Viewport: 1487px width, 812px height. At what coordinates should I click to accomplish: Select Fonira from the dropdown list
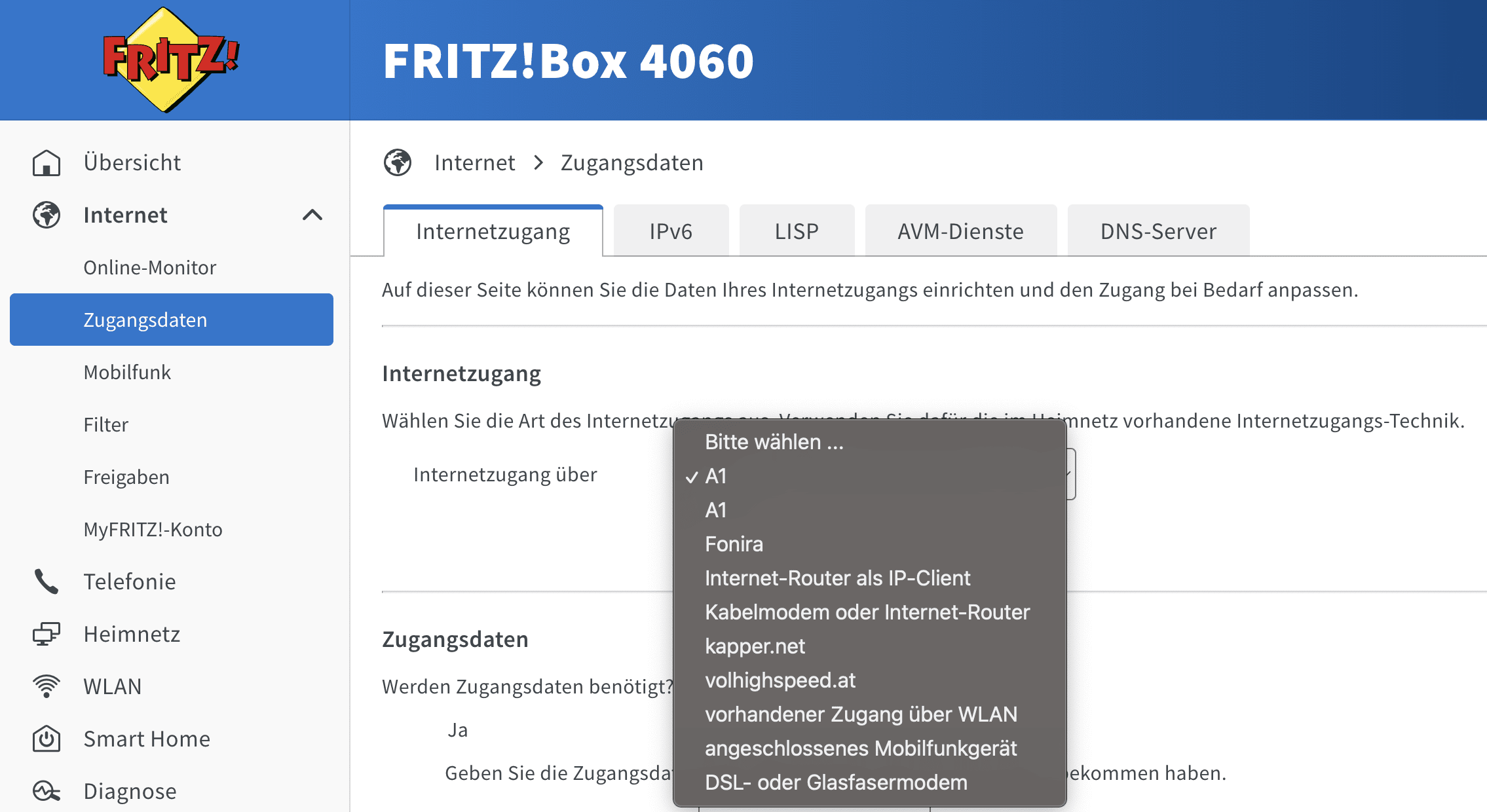734,544
